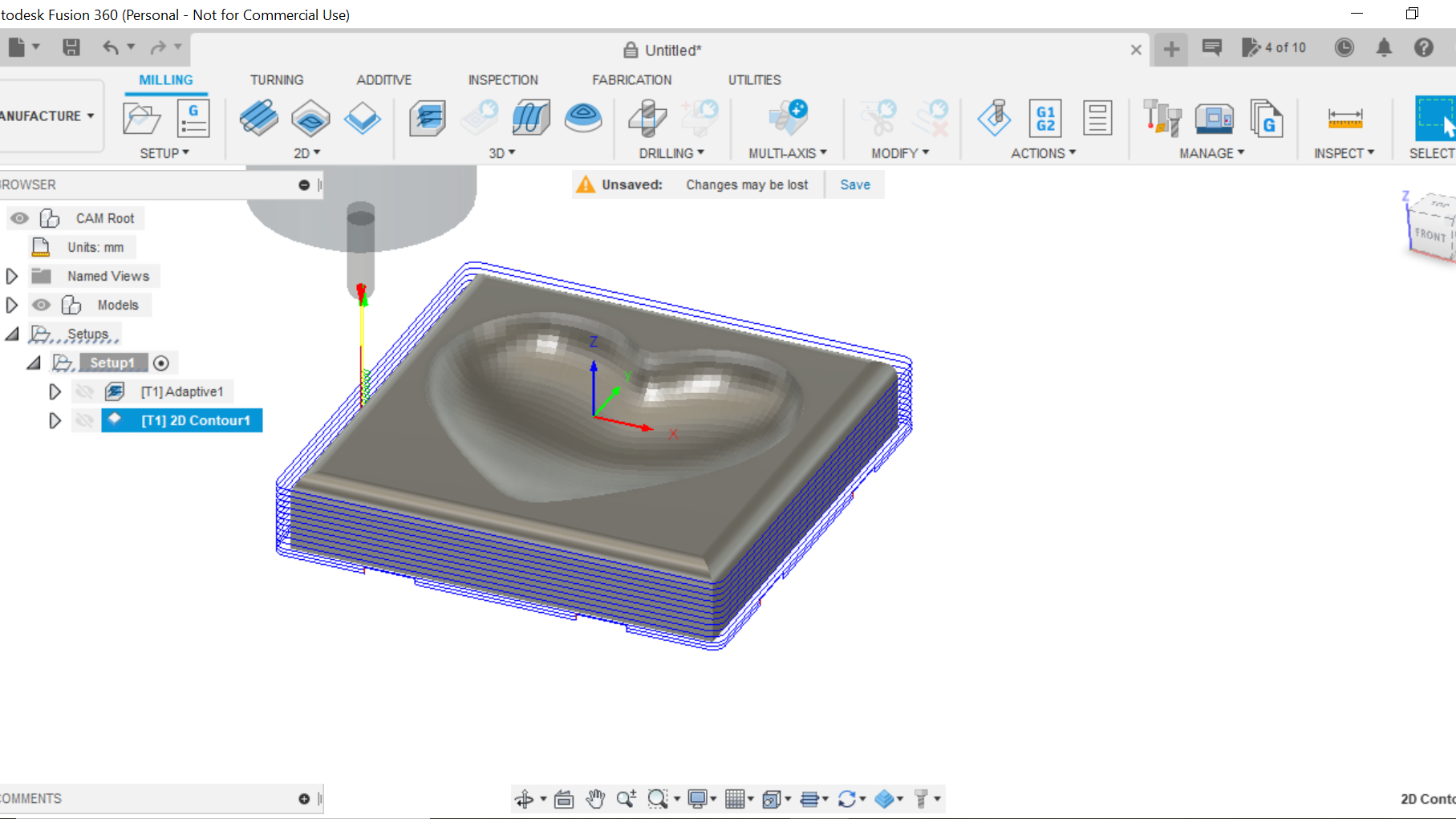Open the NC Program G-code icon

(193, 119)
